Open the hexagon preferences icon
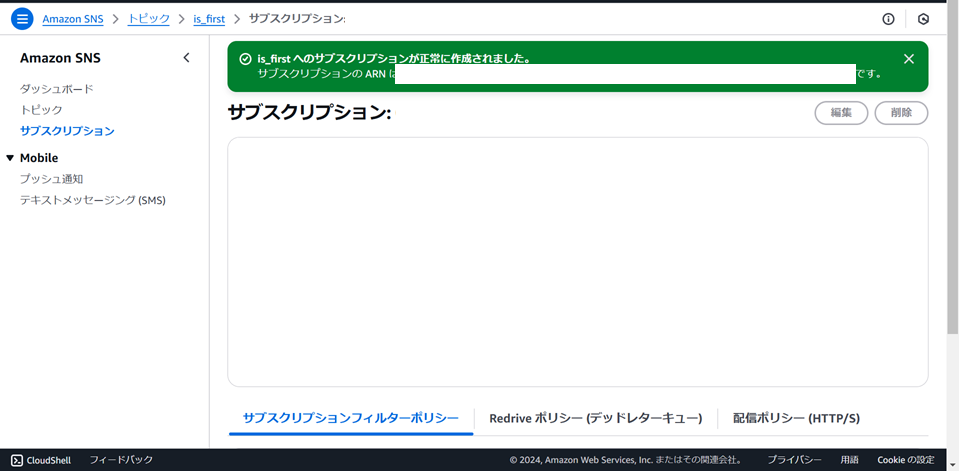 point(924,19)
